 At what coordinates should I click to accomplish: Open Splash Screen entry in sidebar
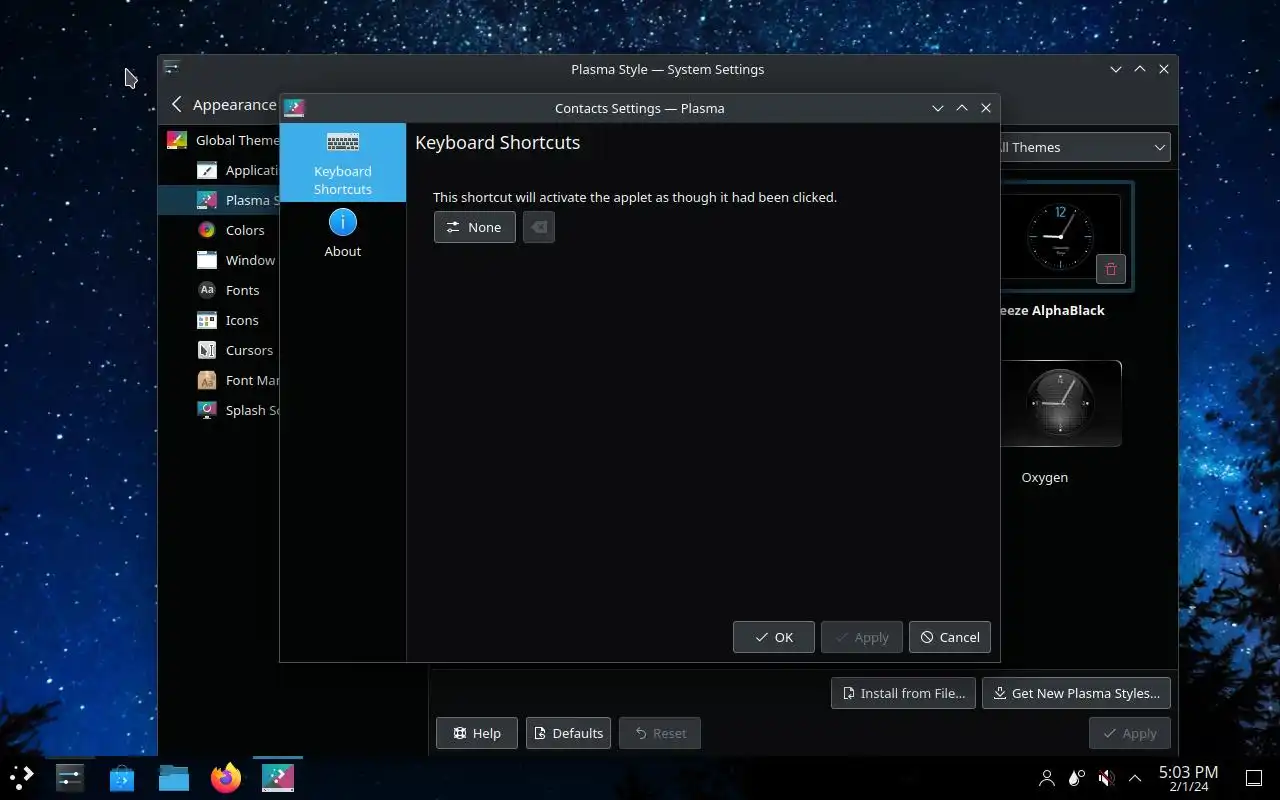pos(220,410)
